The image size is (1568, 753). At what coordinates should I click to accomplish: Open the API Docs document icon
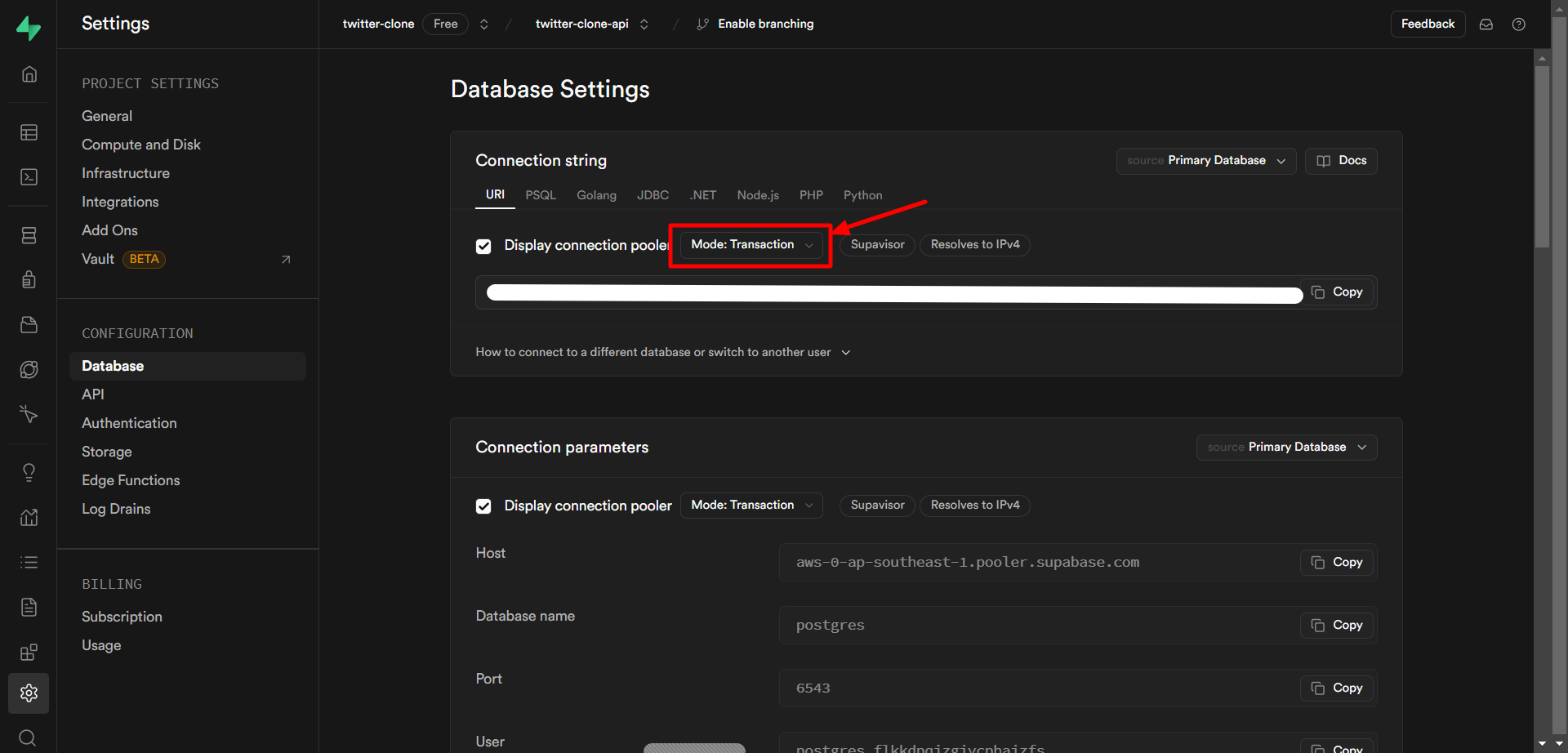(29, 607)
